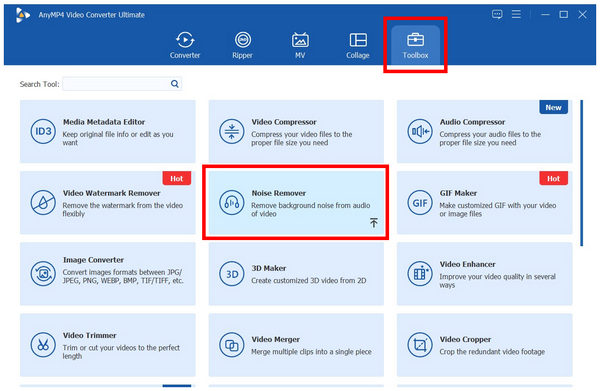The image size is (600, 391).
Task: Select the Toolbox tab
Action: 415,45
